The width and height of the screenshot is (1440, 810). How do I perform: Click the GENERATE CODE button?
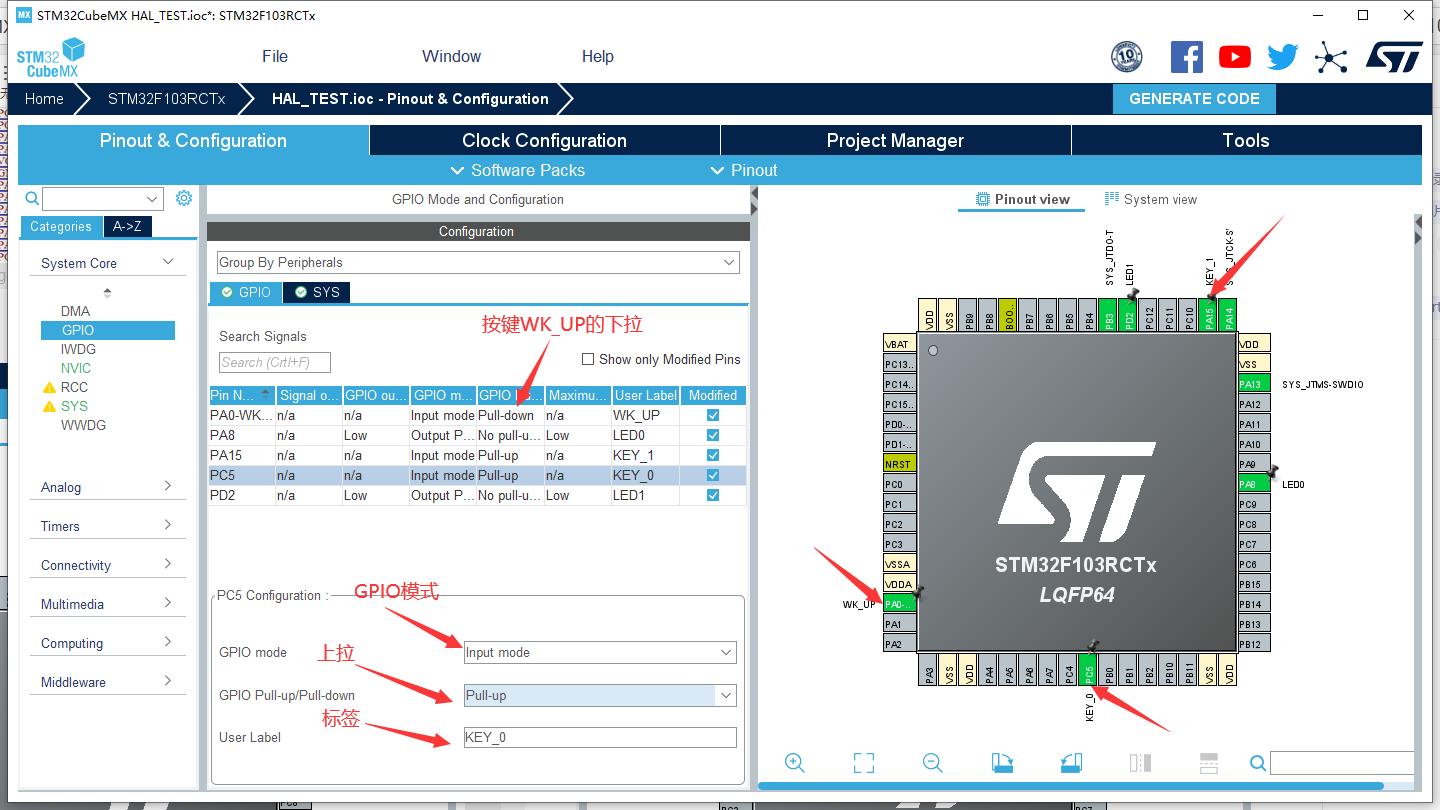1194,98
